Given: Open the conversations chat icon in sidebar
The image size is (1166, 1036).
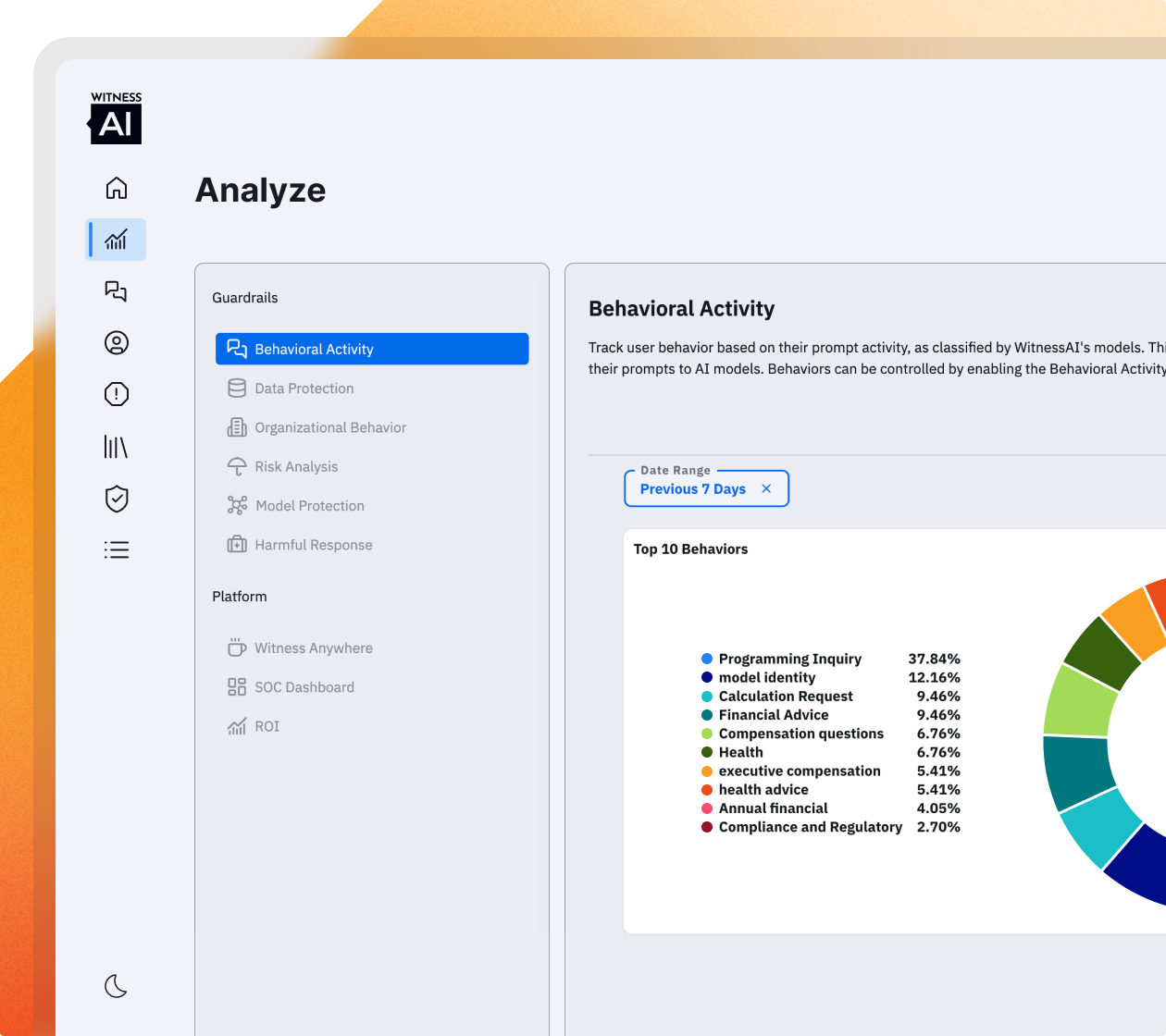Looking at the screenshot, I should 116,291.
